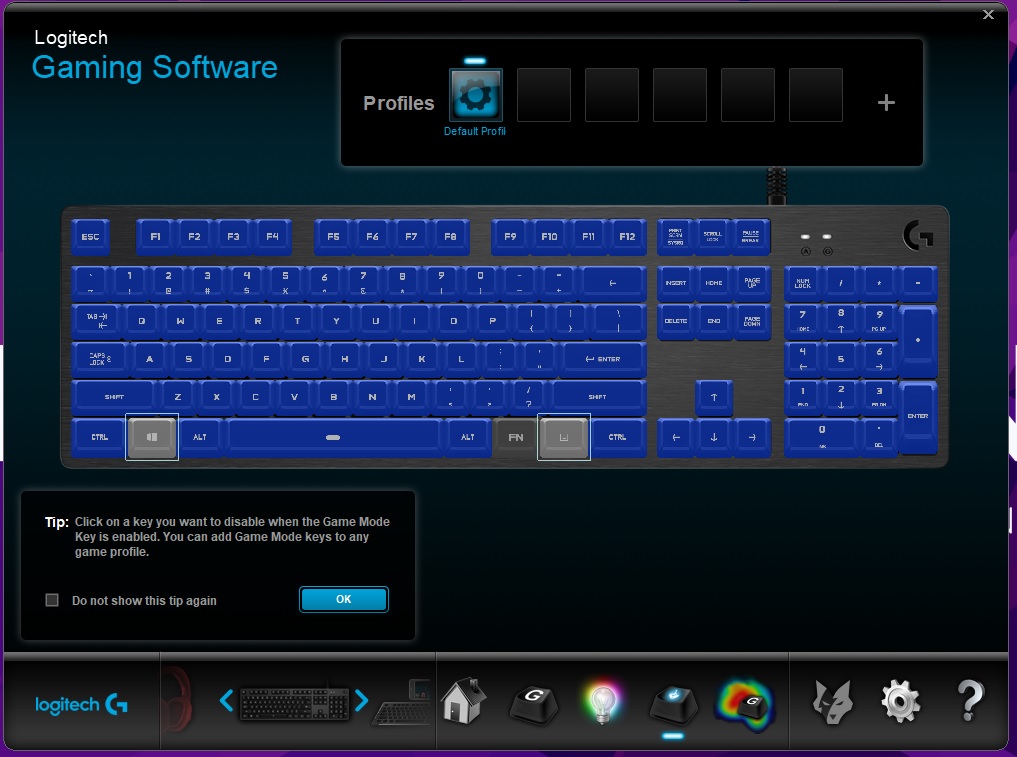Open Lighting settings with the lightbulb icon

(603, 702)
